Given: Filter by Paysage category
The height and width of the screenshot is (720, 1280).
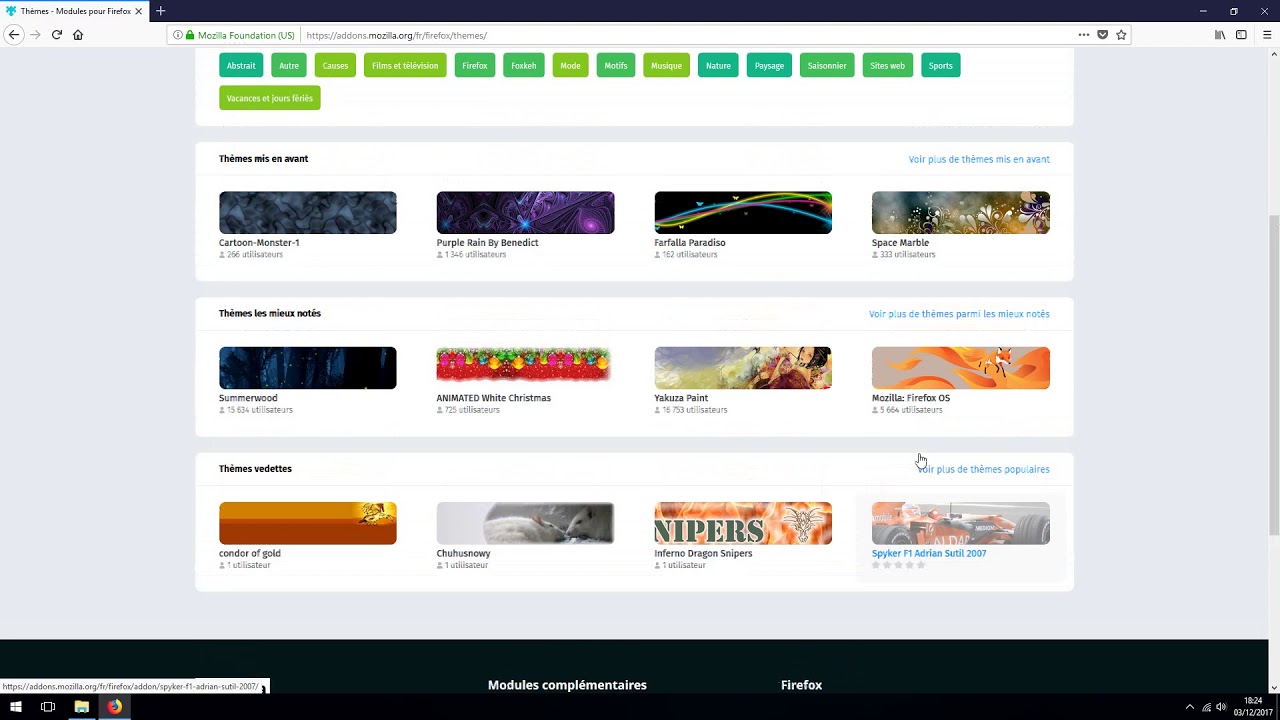Looking at the screenshot, I should [769, 66].
